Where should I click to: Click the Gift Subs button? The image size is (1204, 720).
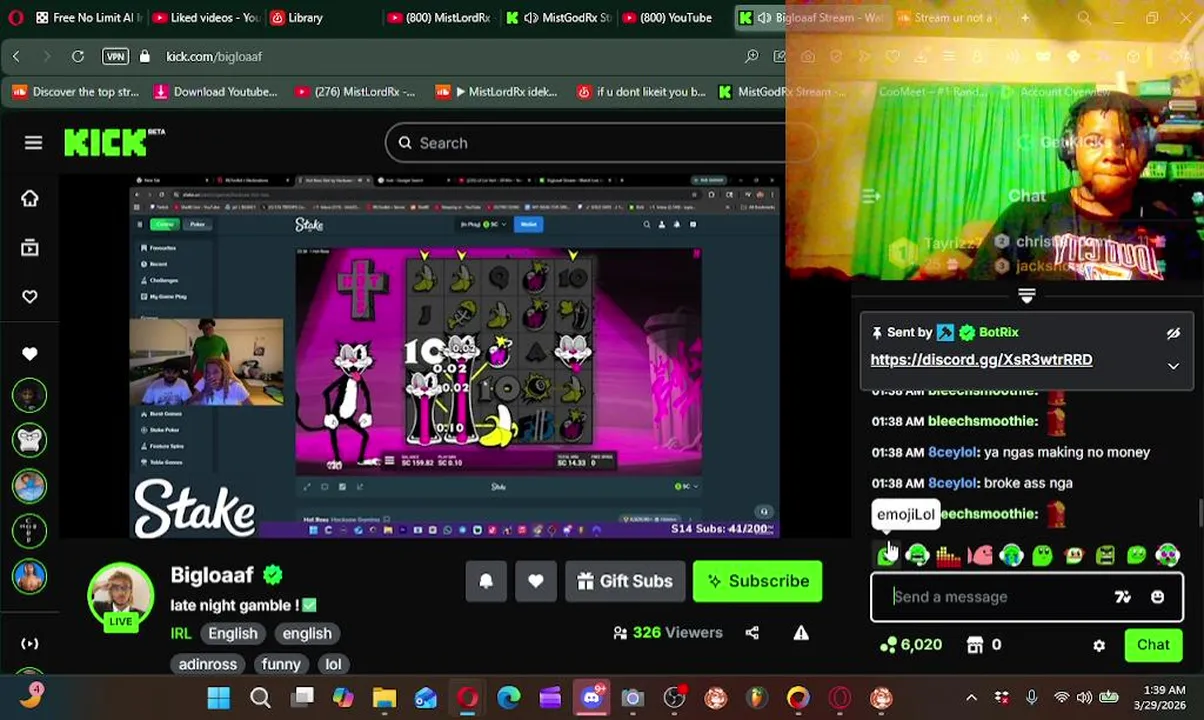coord(624,581)
